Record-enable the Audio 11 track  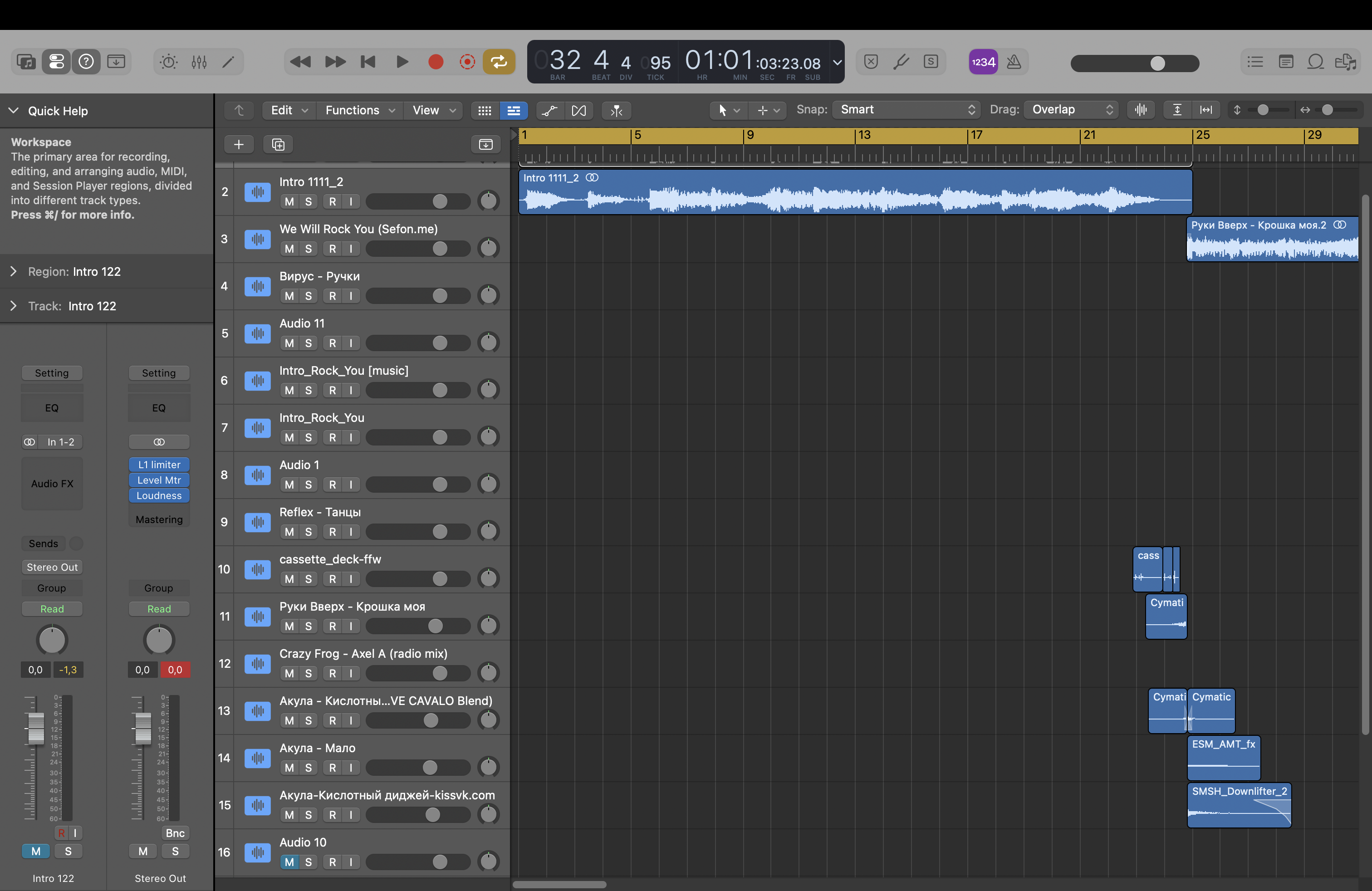point(333,343)
